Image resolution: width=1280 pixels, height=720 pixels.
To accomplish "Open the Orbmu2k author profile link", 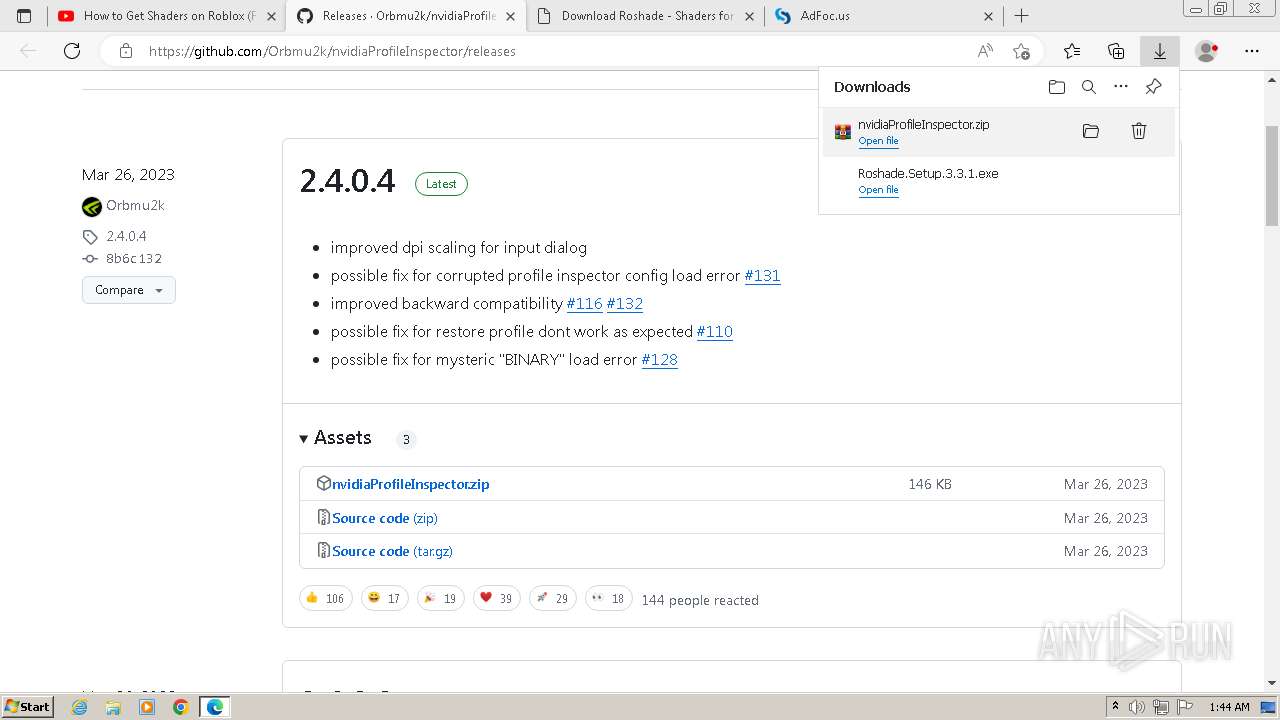I will 135,206.
